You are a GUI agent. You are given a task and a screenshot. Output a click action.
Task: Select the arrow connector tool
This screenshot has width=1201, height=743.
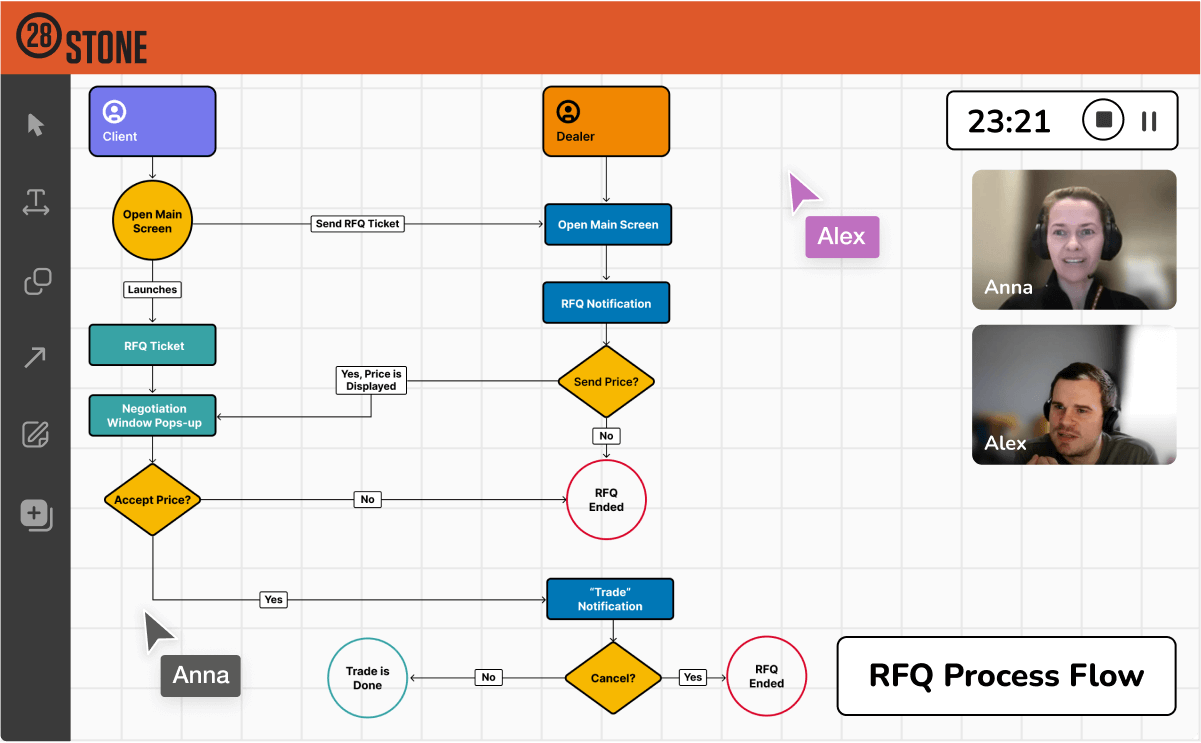(36, 358)
